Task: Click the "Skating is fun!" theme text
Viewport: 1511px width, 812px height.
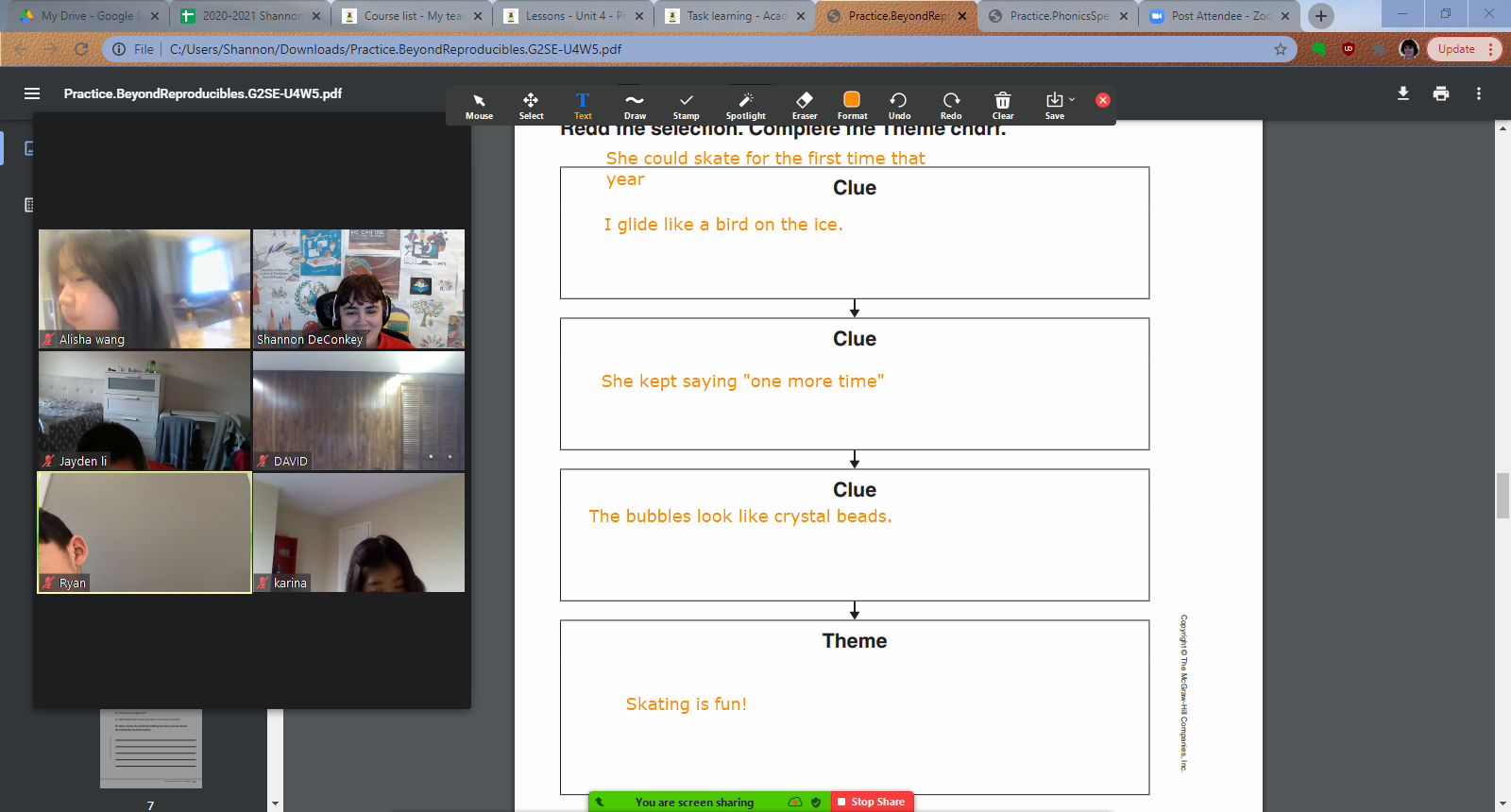Action: [x=687, y=704]
